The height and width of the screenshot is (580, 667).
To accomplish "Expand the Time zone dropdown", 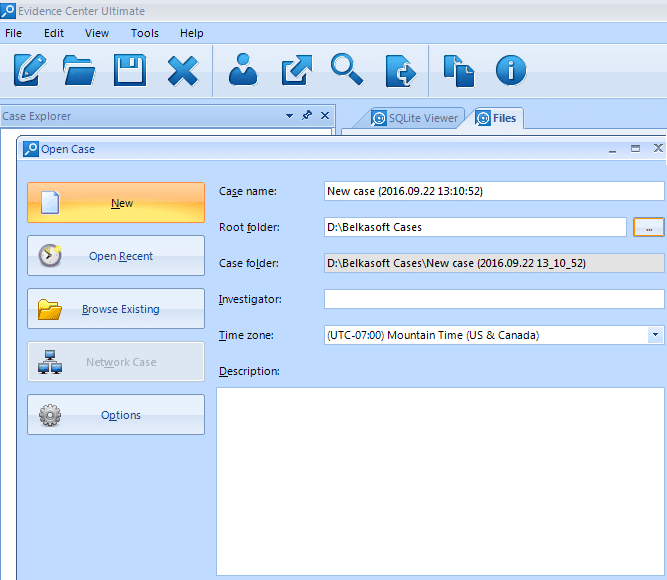I will coord(655,335).
